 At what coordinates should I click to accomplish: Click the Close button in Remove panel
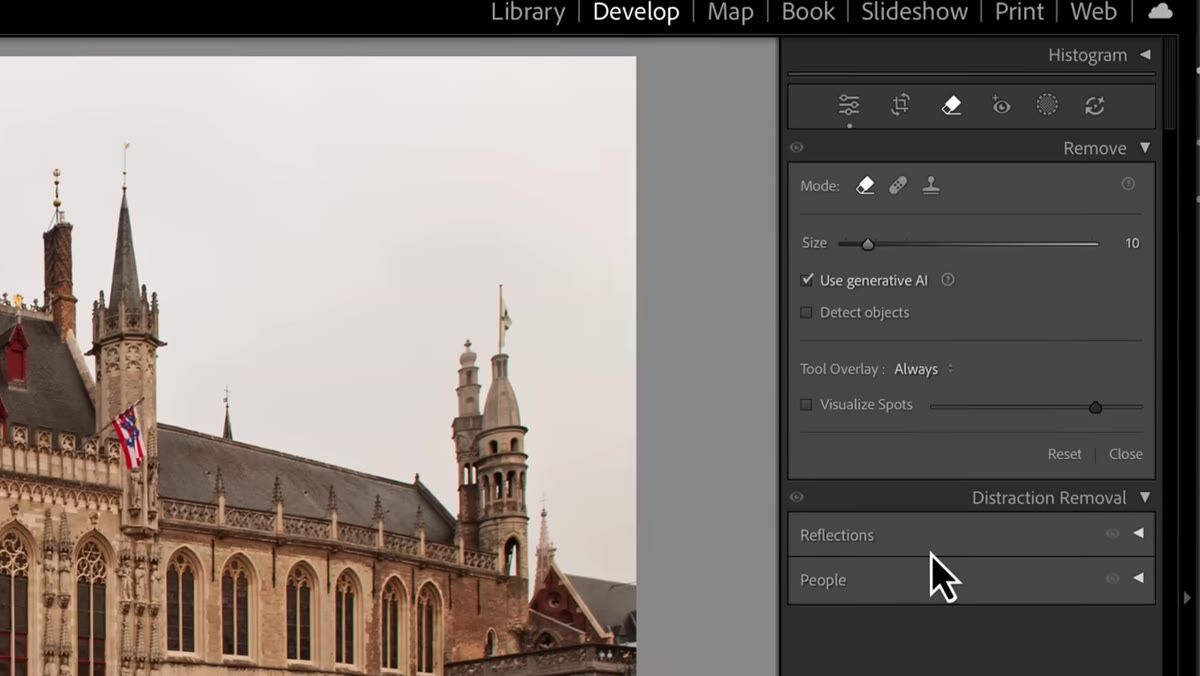[1125, 454]
